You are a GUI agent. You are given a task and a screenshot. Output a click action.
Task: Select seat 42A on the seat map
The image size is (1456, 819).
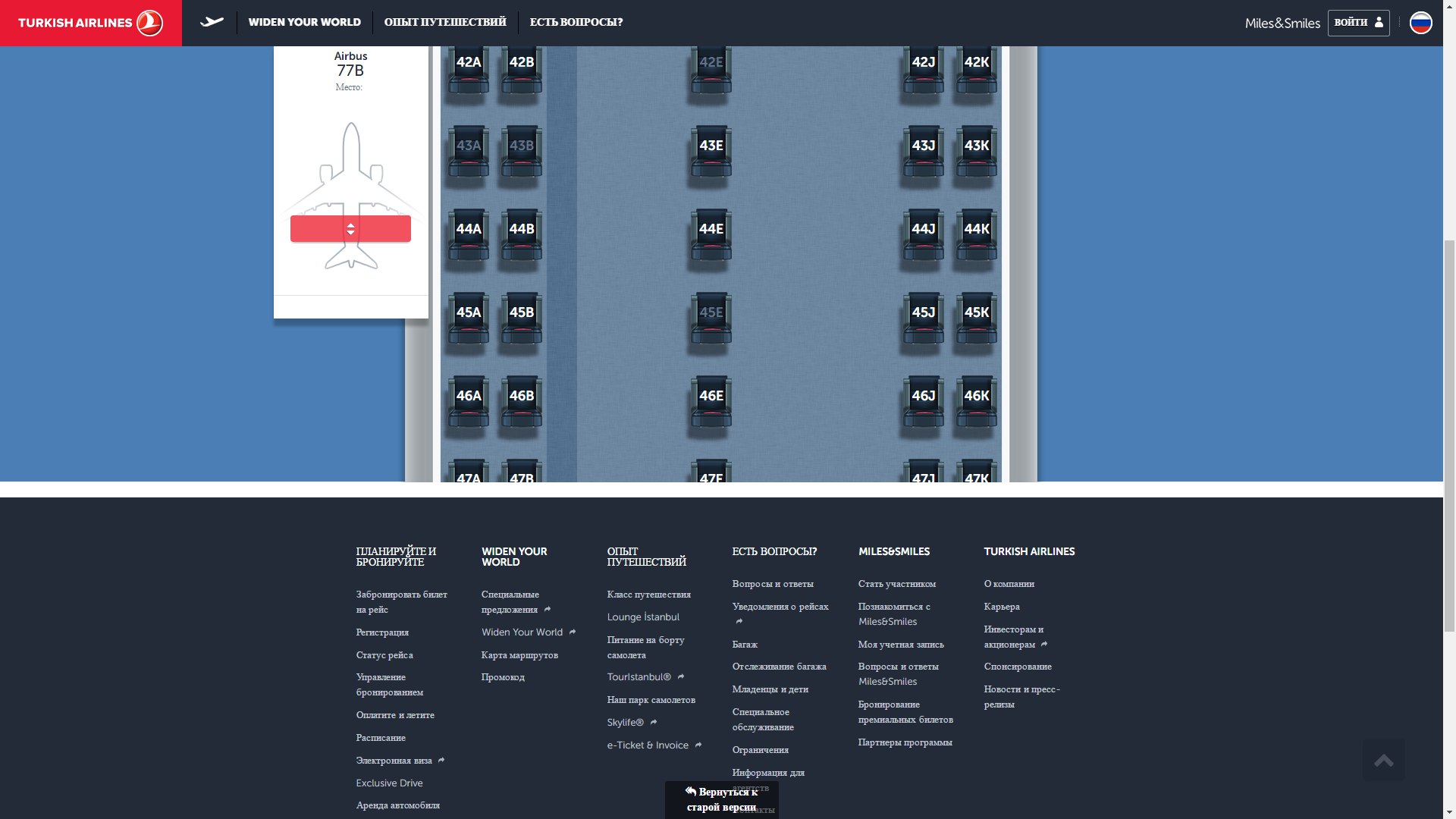tap(469, 68)
